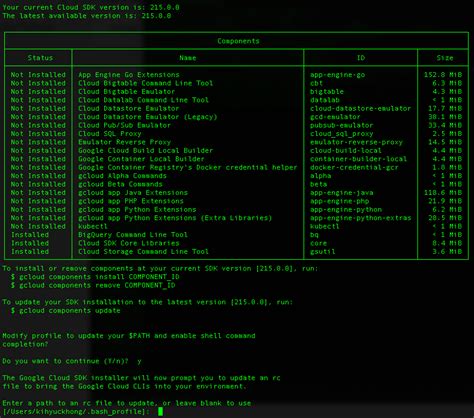Select 'Emulator Reverse Proxy' name

click(x=124, y=142)
